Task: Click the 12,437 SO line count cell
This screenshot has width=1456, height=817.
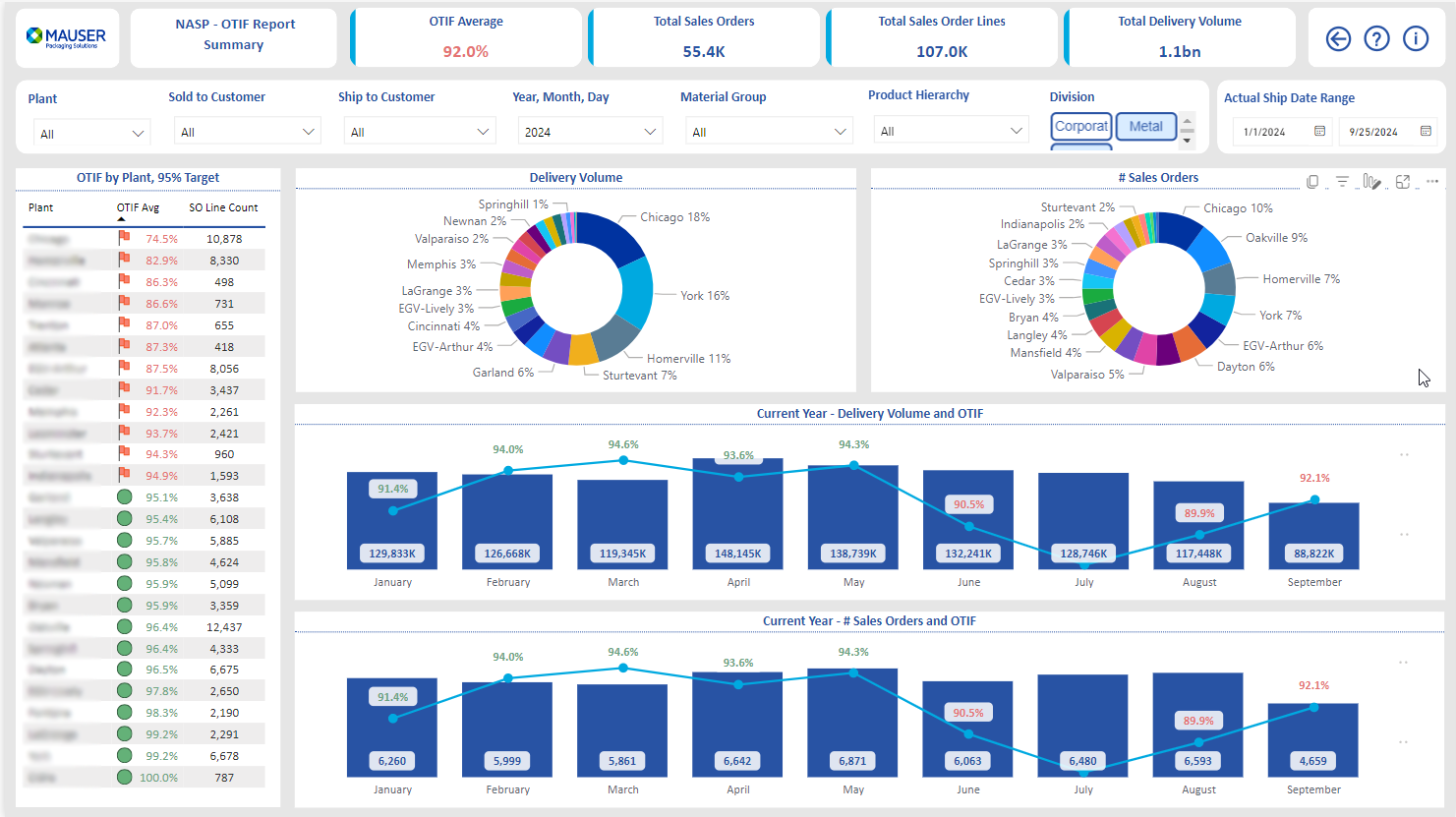Action: pos(224,627)
